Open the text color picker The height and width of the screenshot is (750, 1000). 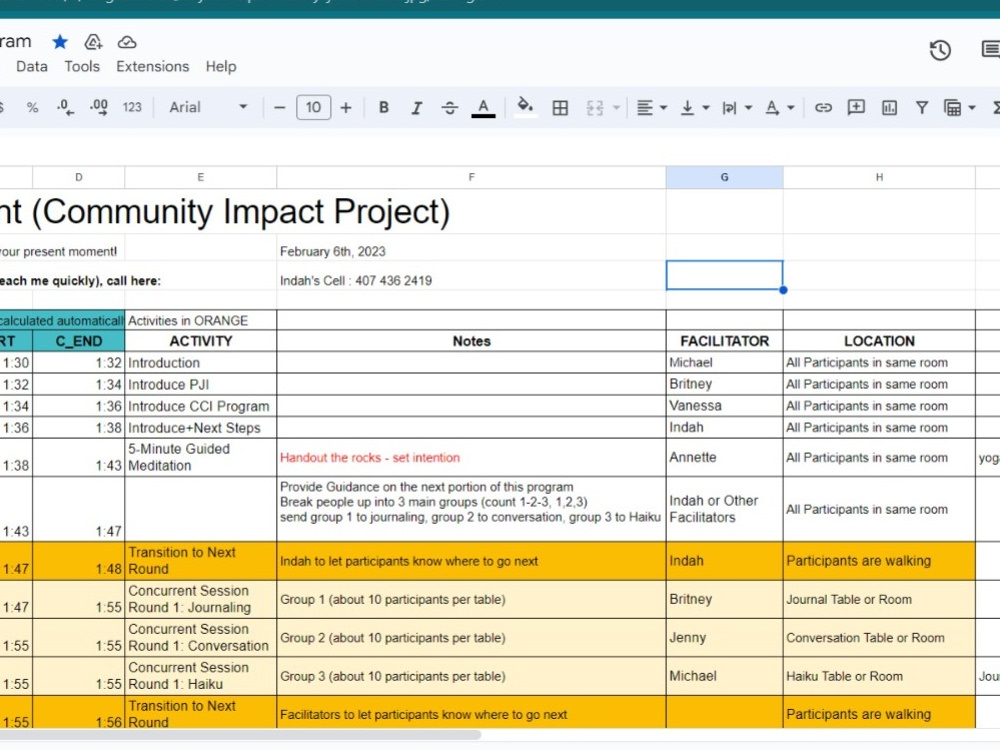(483, 108)
